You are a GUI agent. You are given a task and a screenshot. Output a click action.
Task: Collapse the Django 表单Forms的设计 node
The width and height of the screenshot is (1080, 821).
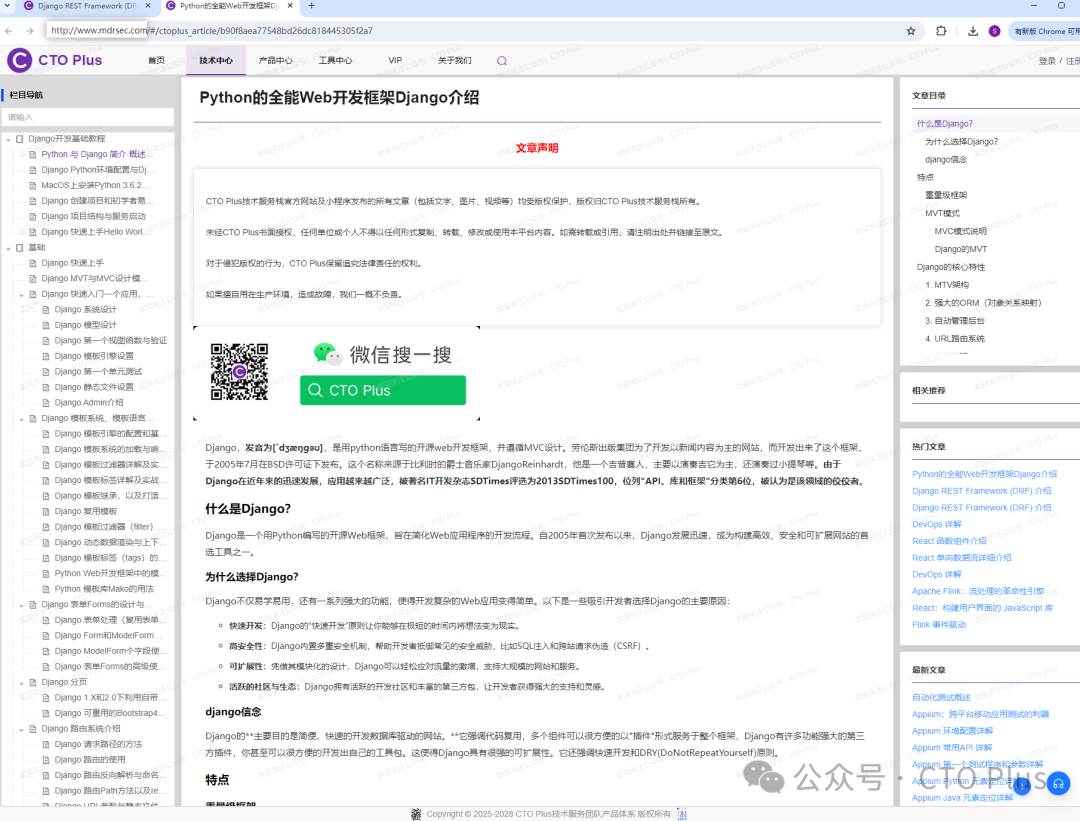point(21,605)
